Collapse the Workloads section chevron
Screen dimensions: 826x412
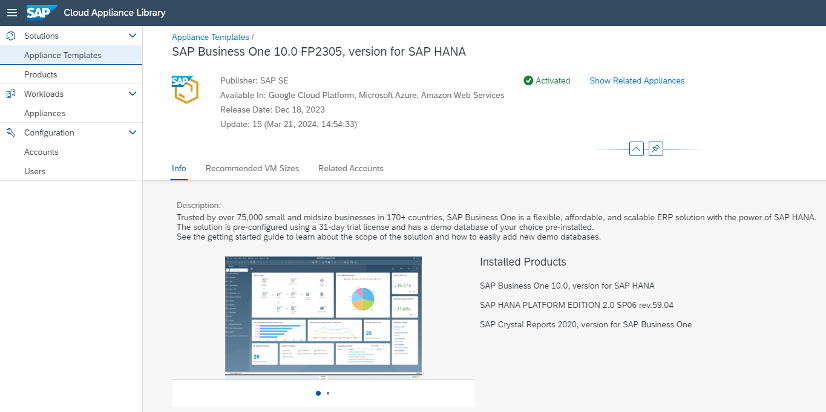tap(132, 94)
